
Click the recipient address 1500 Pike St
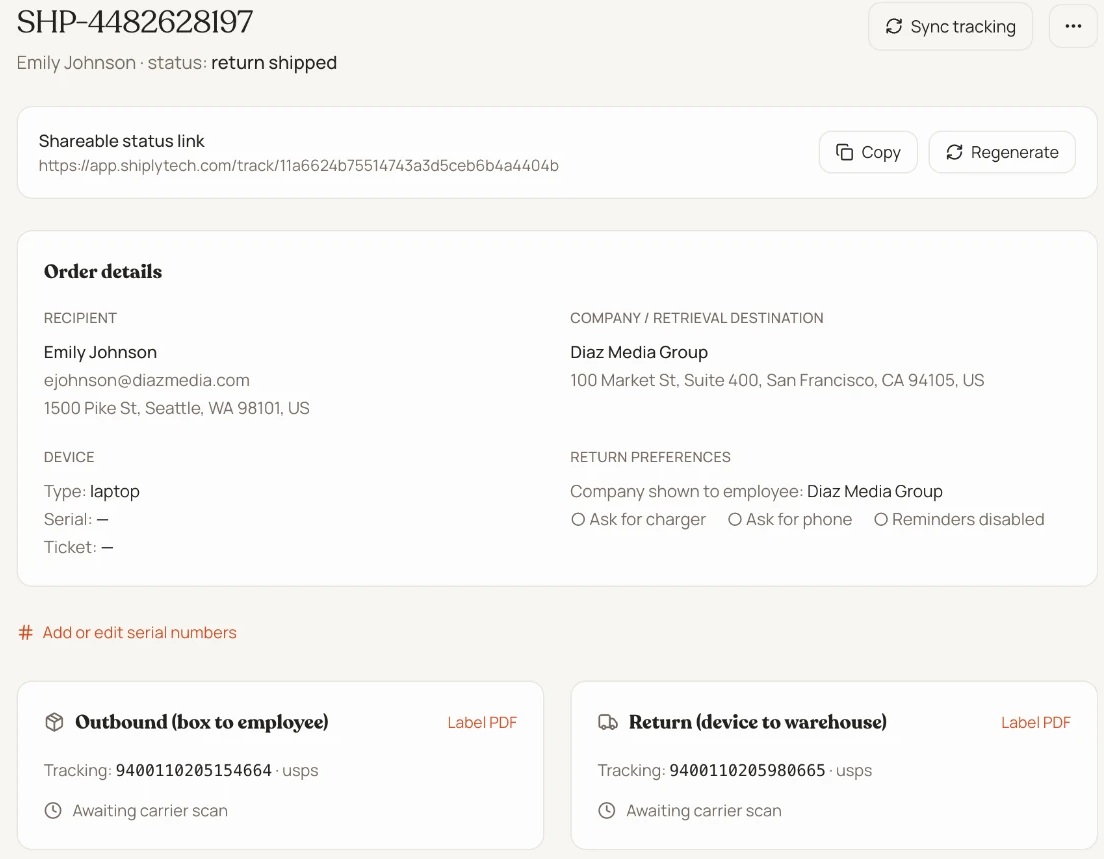point(177,408)
